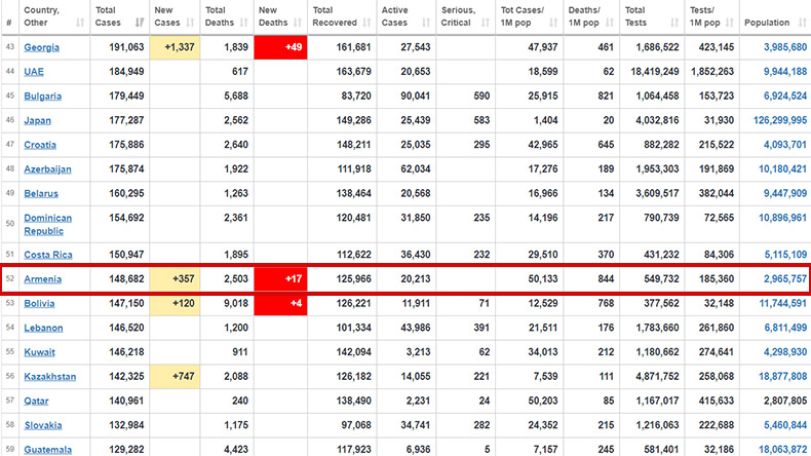Select Bolivia's new cases cell +120
This screenshot has width=811, height=456.
(175, 303)
